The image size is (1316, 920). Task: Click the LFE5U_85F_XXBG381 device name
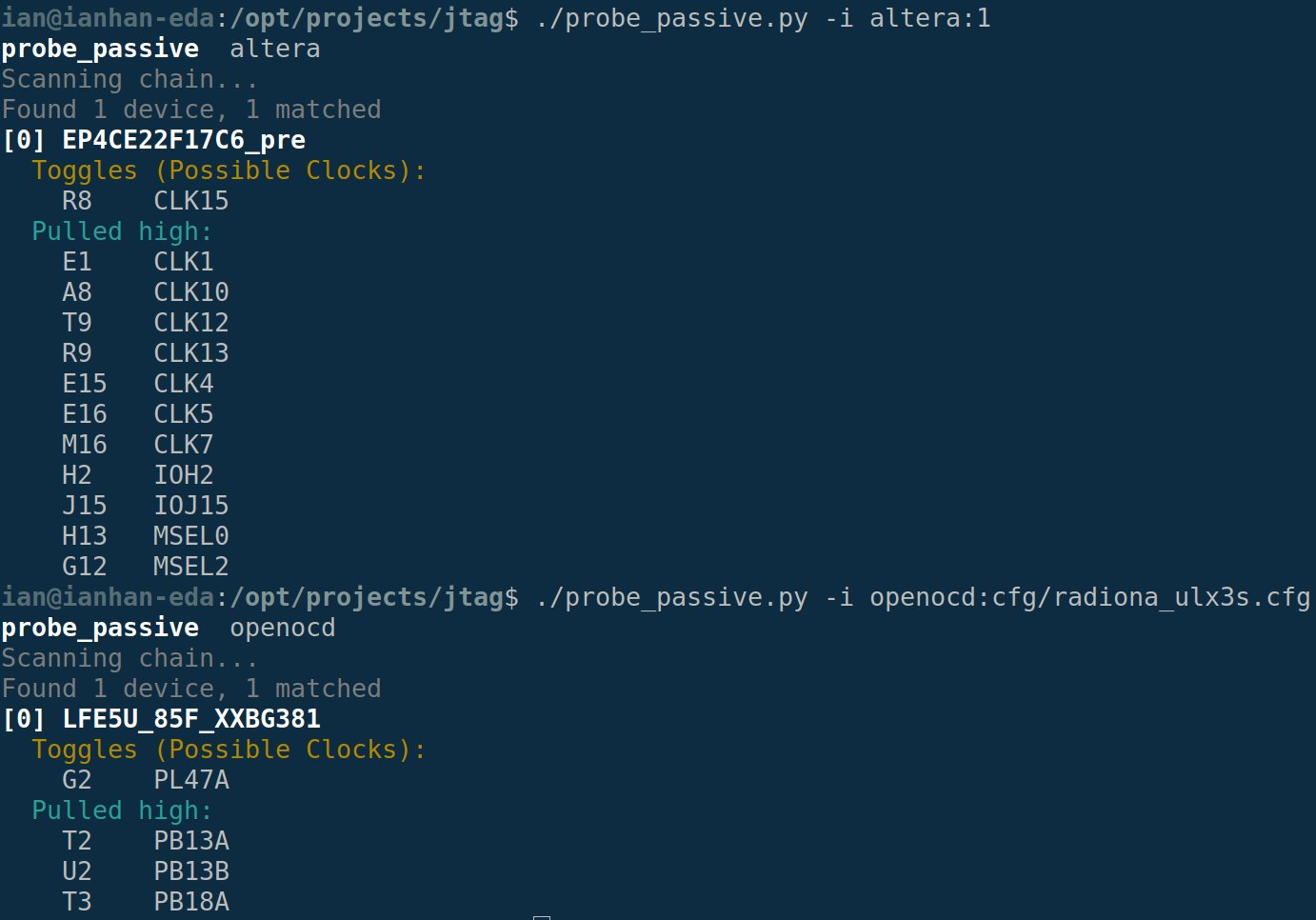point(190,719)
